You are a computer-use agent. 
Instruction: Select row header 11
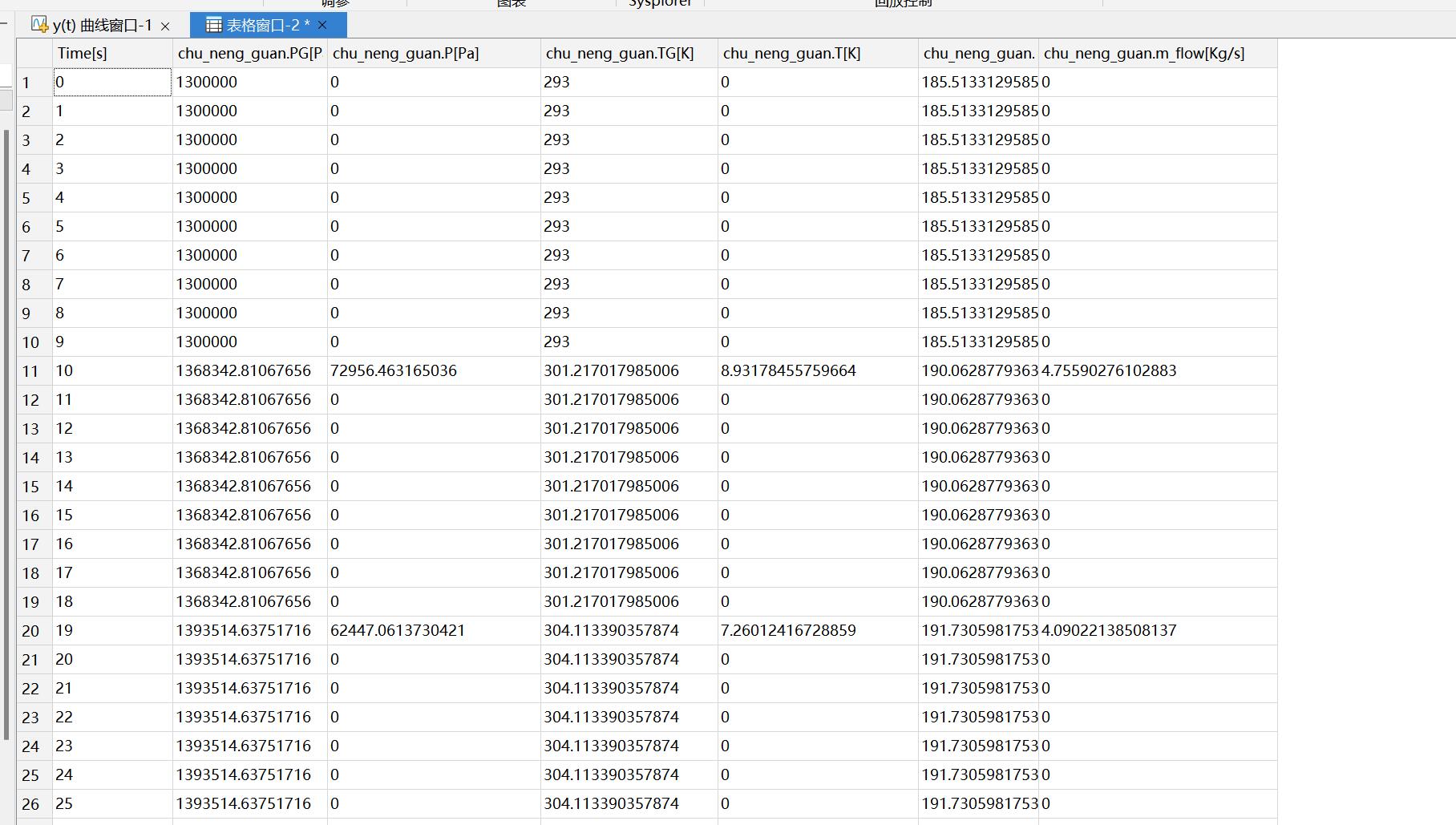point(34,370)
